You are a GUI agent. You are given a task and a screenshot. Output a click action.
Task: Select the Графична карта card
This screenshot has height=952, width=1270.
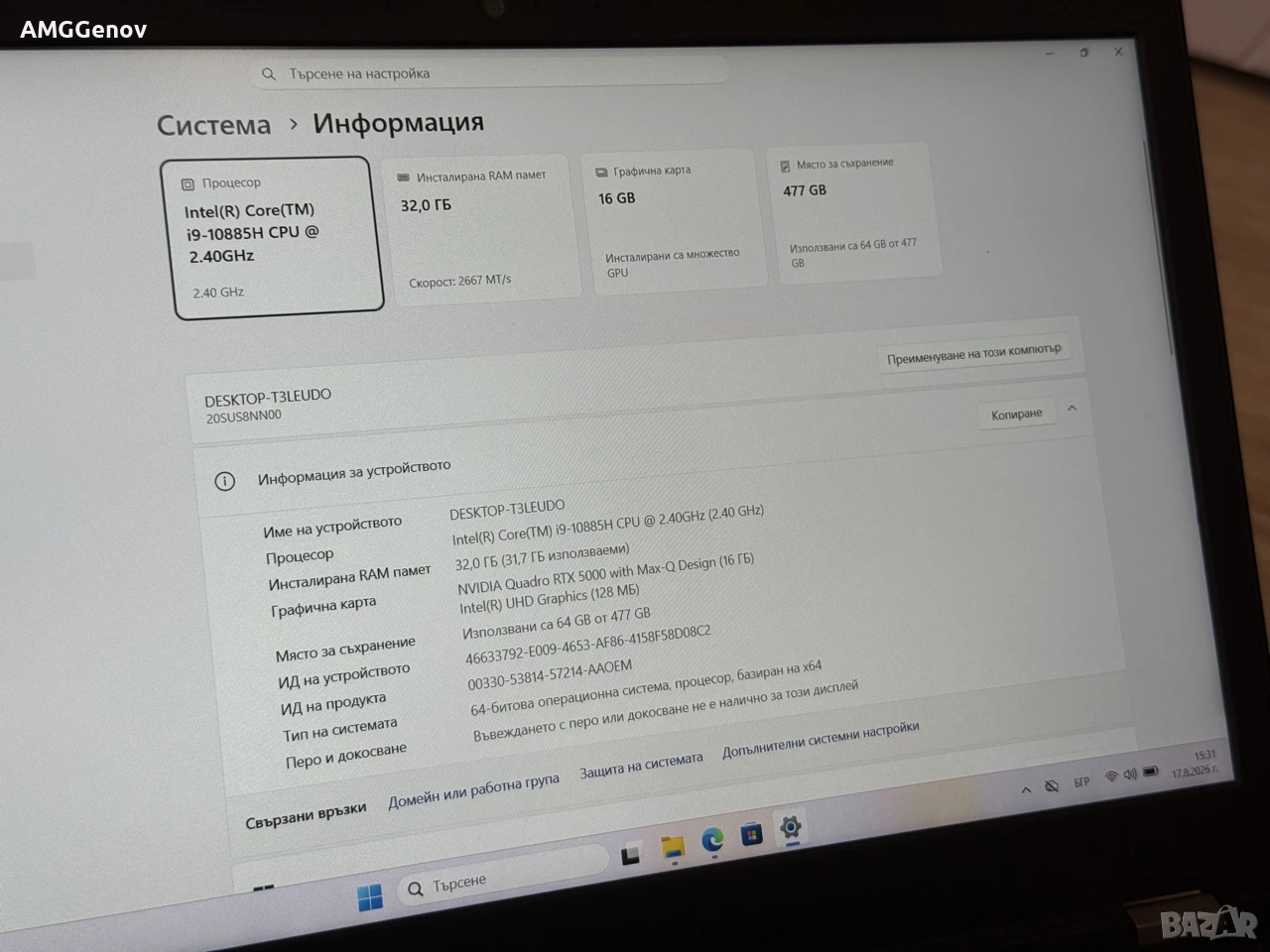[x=673, y=220]
